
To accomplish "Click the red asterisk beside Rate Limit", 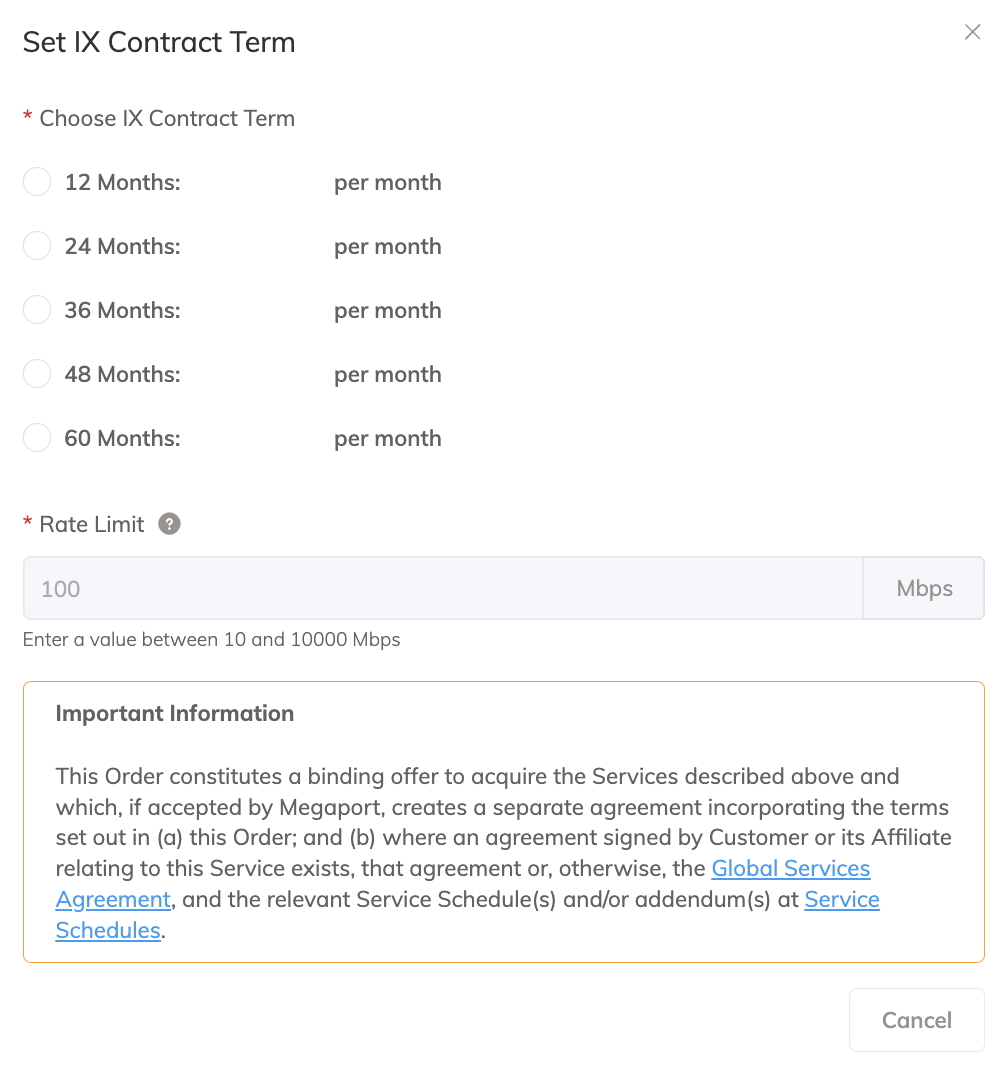I will (x=26, y=523).
